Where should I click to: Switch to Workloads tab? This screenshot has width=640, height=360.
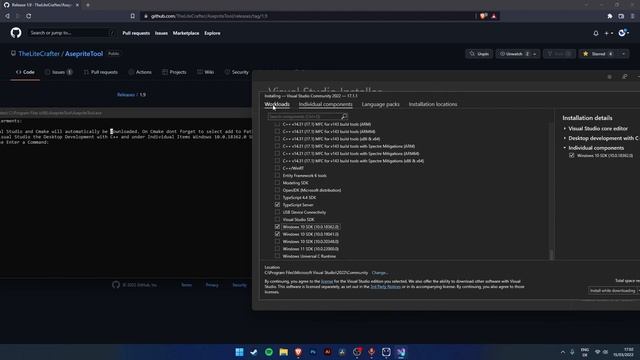277,104
